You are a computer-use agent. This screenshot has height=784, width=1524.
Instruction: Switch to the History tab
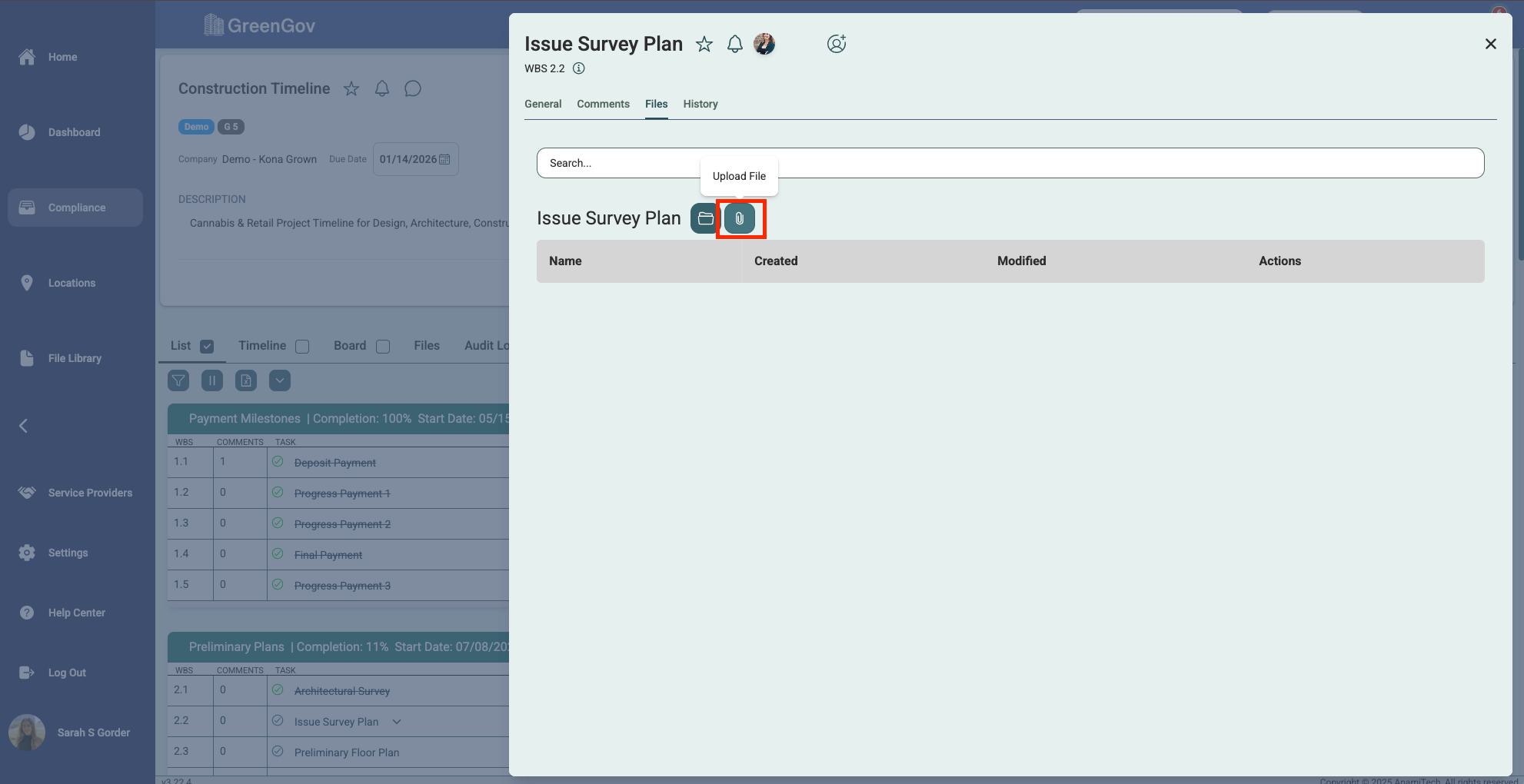700,104
